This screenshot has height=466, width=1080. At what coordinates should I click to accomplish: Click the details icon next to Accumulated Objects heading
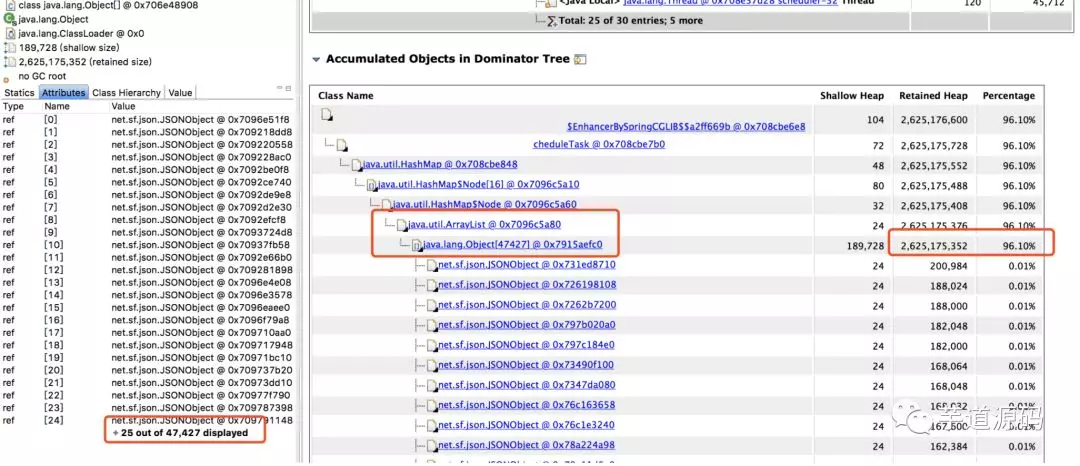[580, 59]
